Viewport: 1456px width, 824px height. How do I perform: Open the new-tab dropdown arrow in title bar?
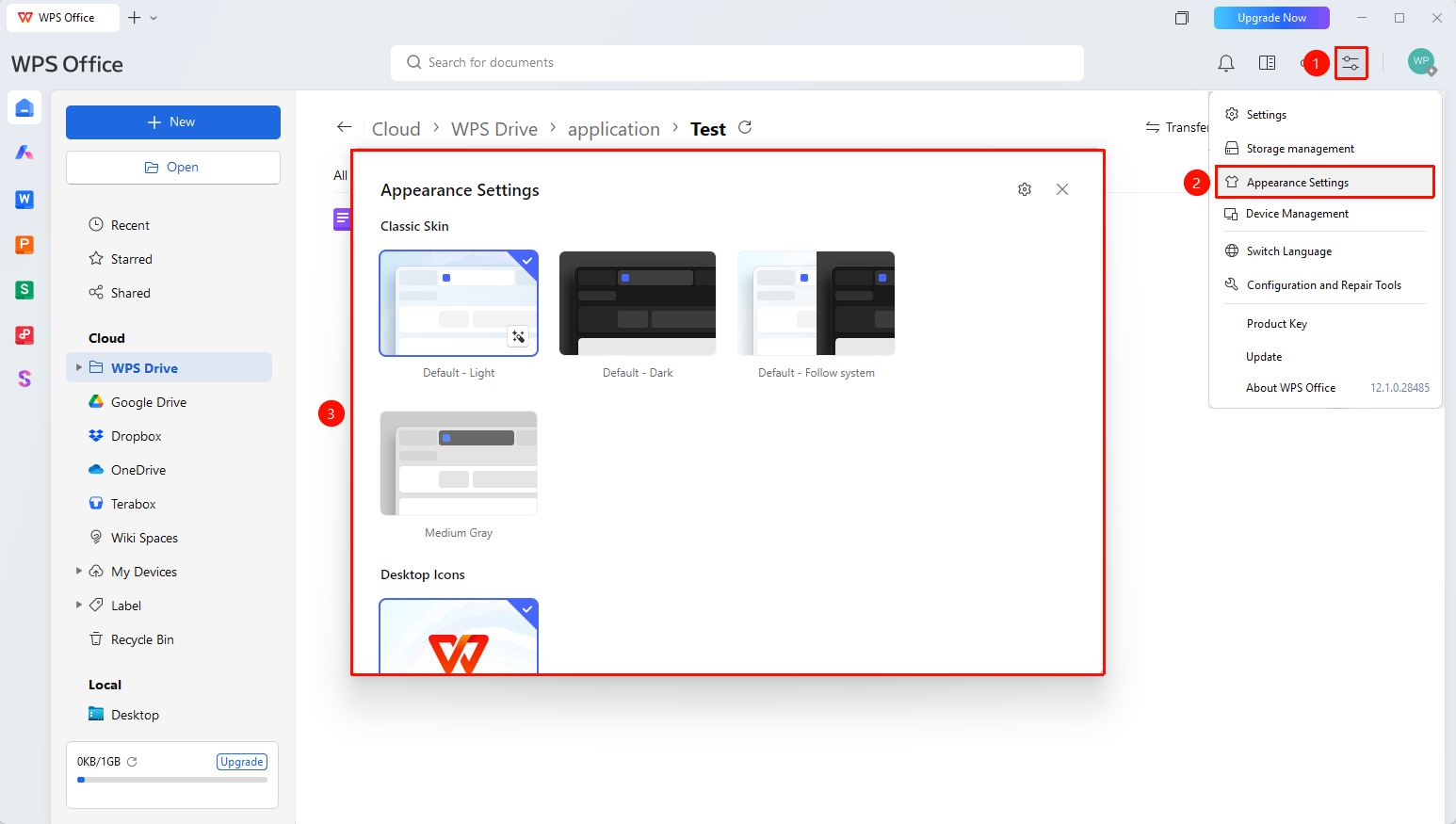coord(154,18)
